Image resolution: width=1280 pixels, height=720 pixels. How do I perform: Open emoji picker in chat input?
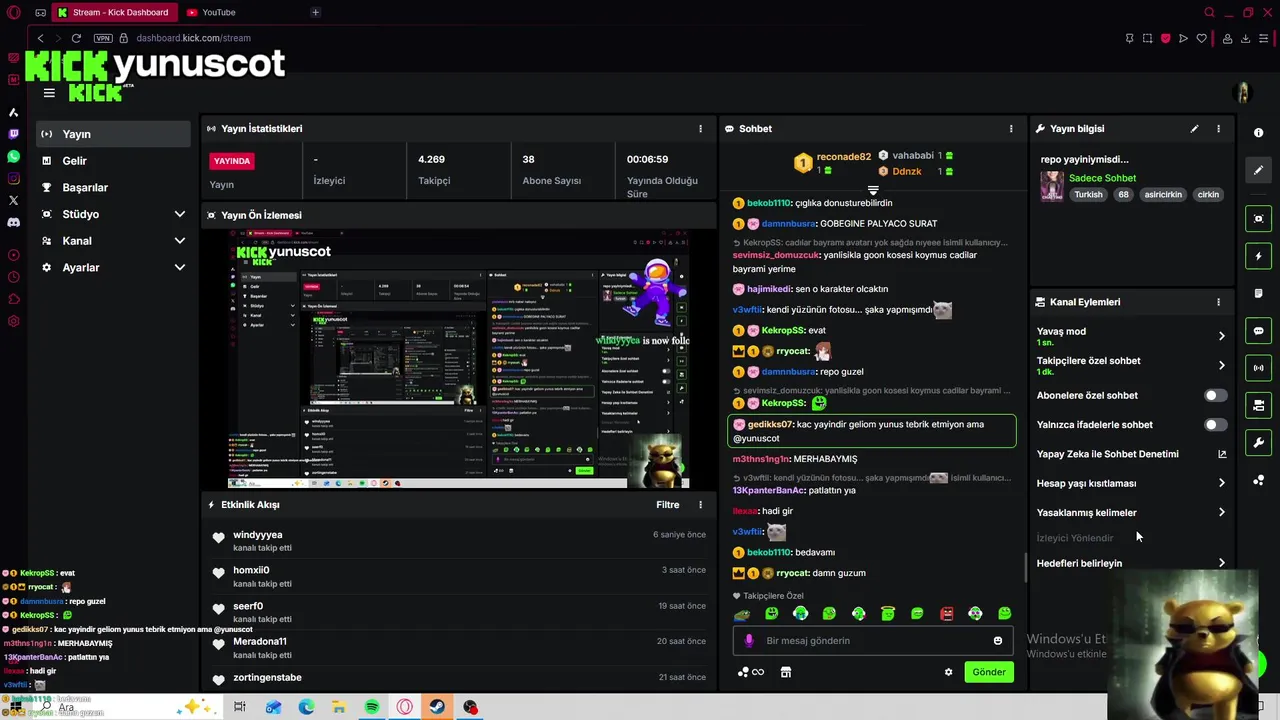[998, 641]
